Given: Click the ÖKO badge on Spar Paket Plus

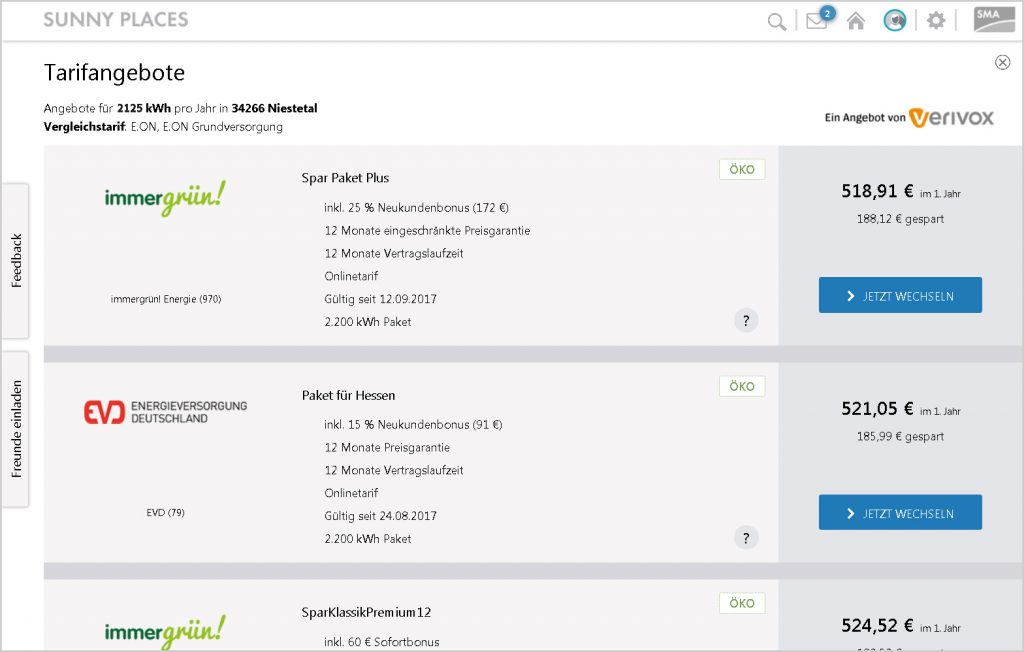Looking at the screenshot, I should coord(742,169).
